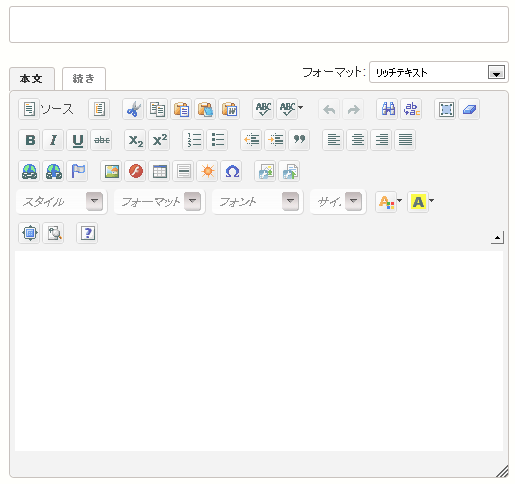Increase indent icon
This screenshot has width=515, height=484.
pyautogui.click(x=275, y=140)
